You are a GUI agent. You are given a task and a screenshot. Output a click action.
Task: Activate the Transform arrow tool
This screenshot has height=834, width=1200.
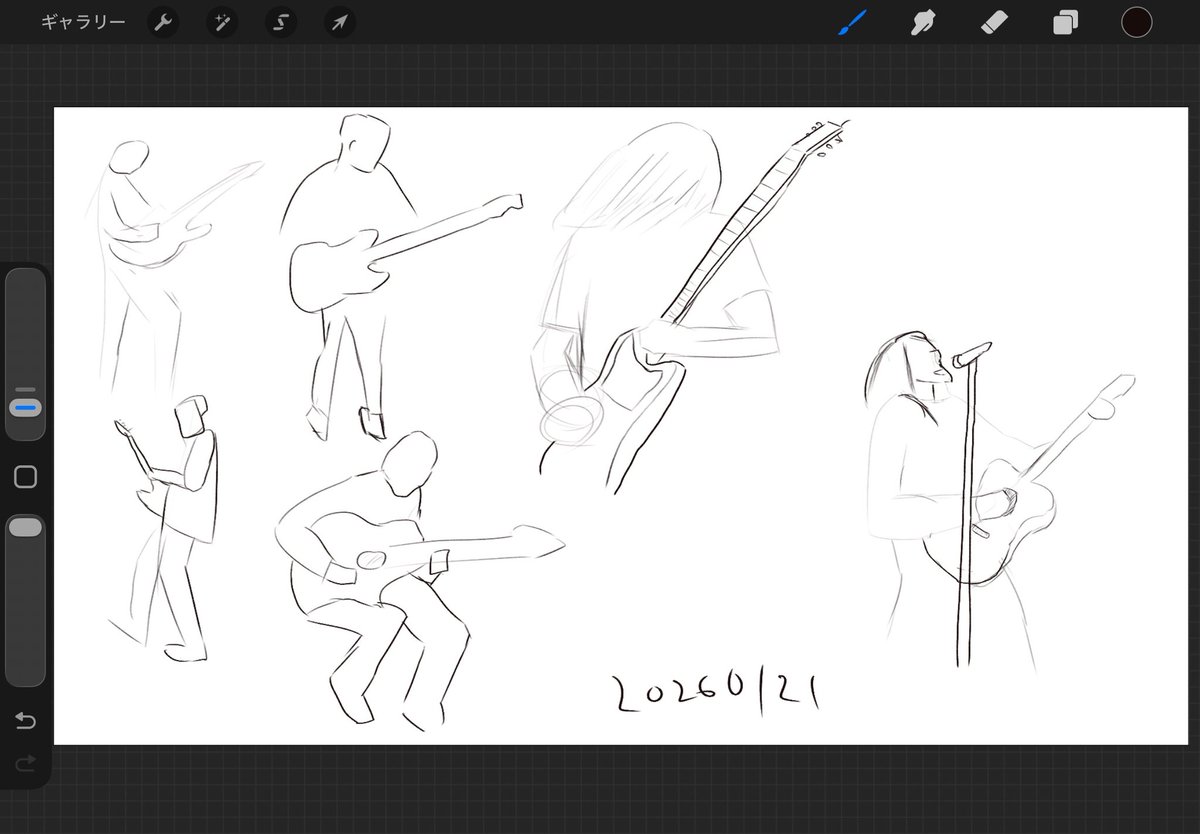pyautogui.click(x=340, y=22)
